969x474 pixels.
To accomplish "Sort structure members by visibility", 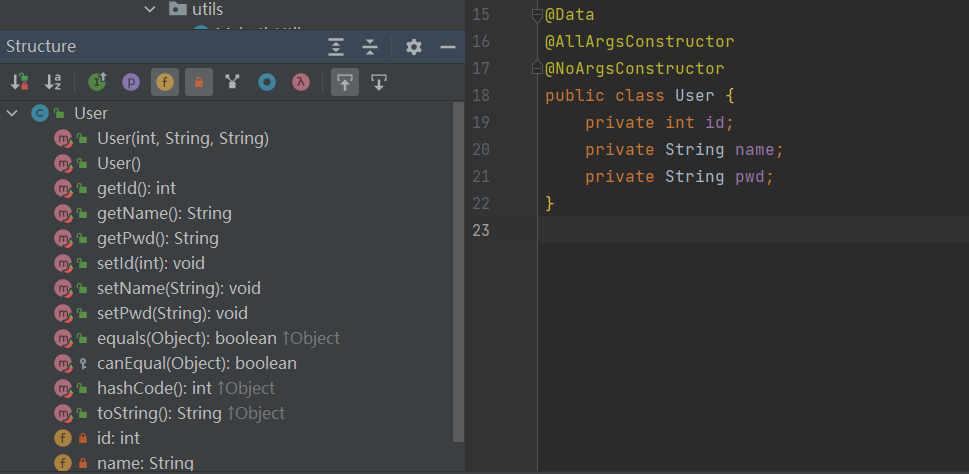I will pyautogui.click(x=20, y=82).
